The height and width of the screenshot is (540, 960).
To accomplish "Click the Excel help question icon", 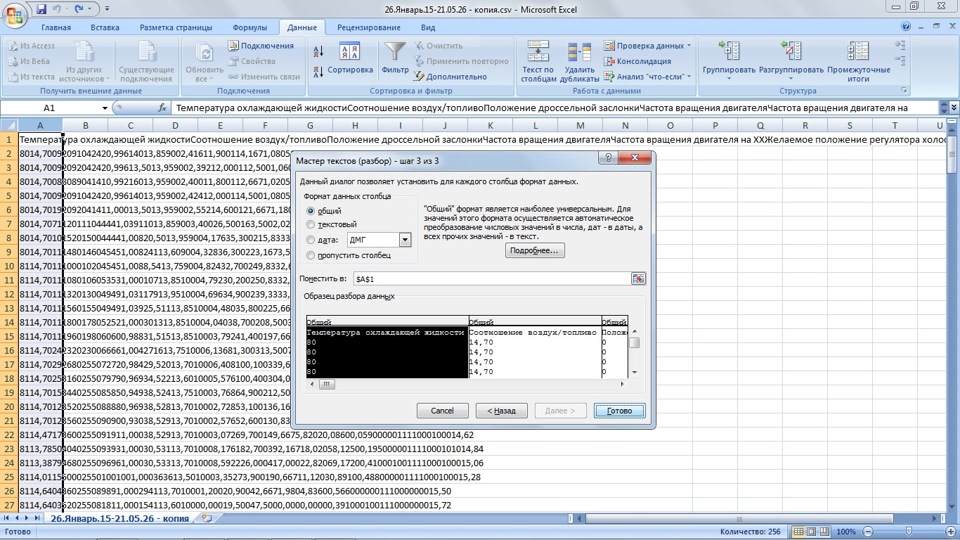I will 906,26.
